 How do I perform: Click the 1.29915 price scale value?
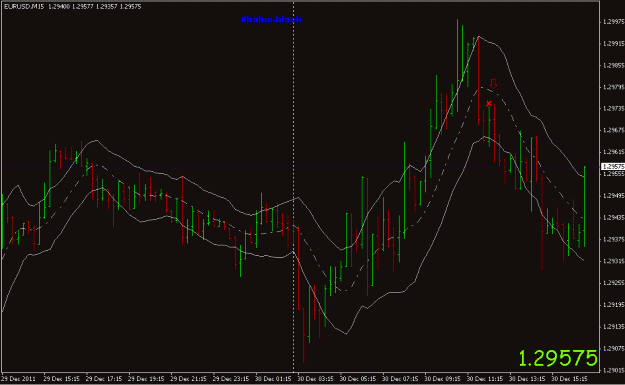pos(614,44)
